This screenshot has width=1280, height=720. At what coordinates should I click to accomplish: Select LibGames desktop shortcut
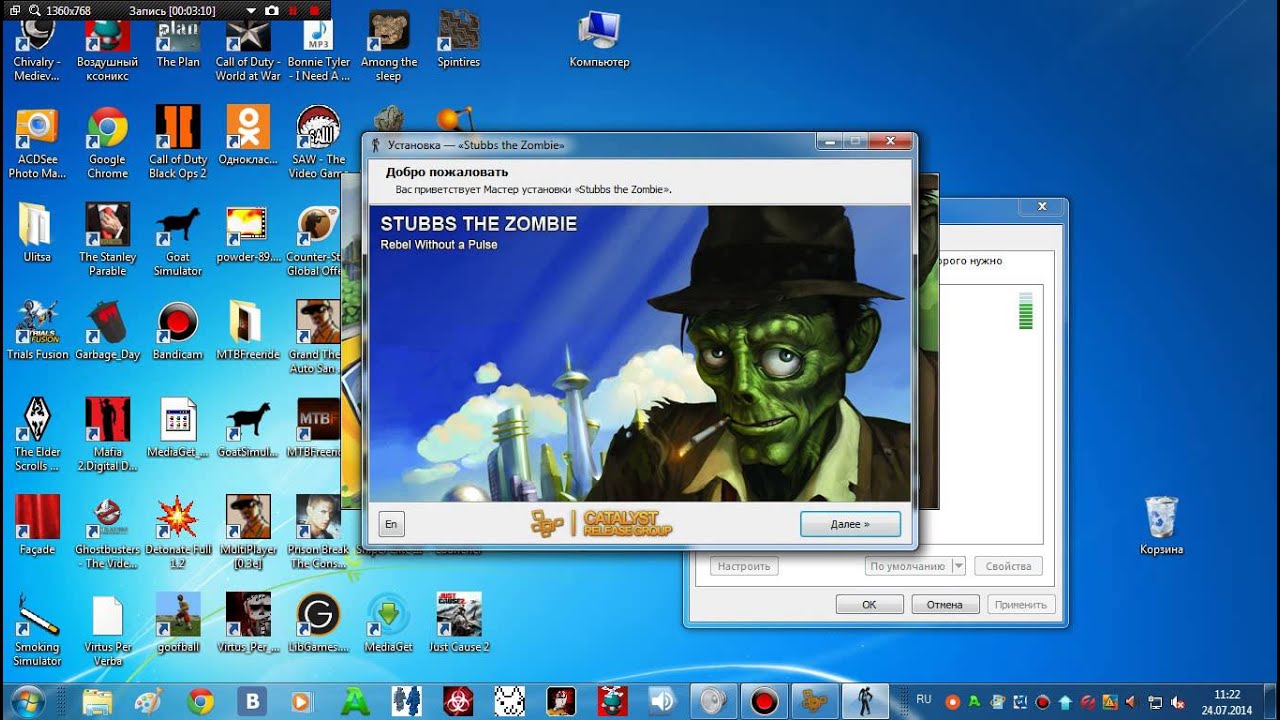click(318, 623)
